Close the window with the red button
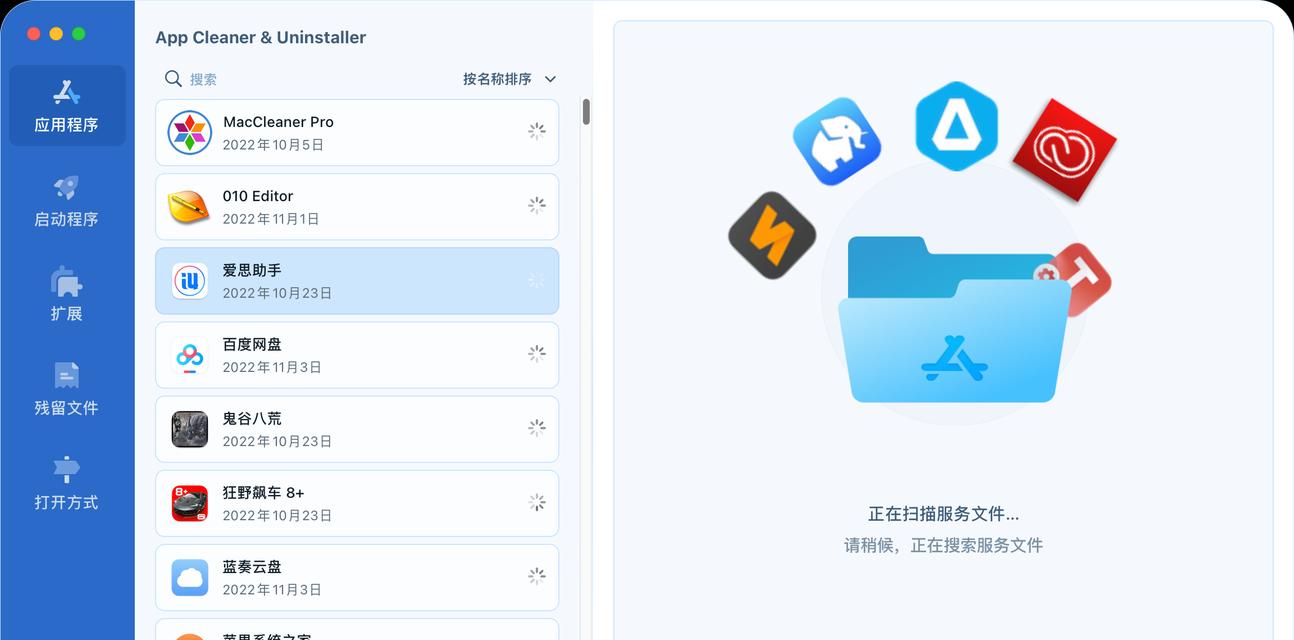The height and width of the screenshot is (640, 1294). tap(33, 34)
